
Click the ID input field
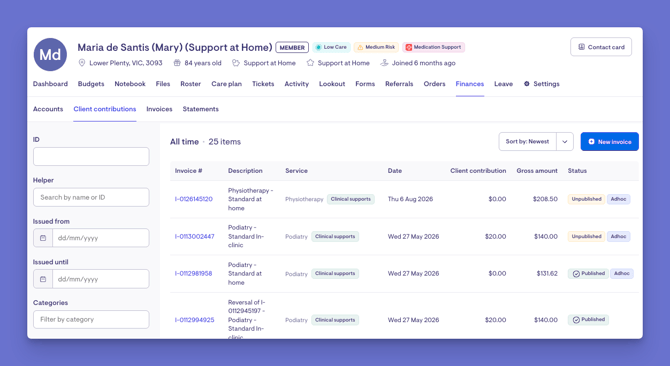click(x=91, y=157)
